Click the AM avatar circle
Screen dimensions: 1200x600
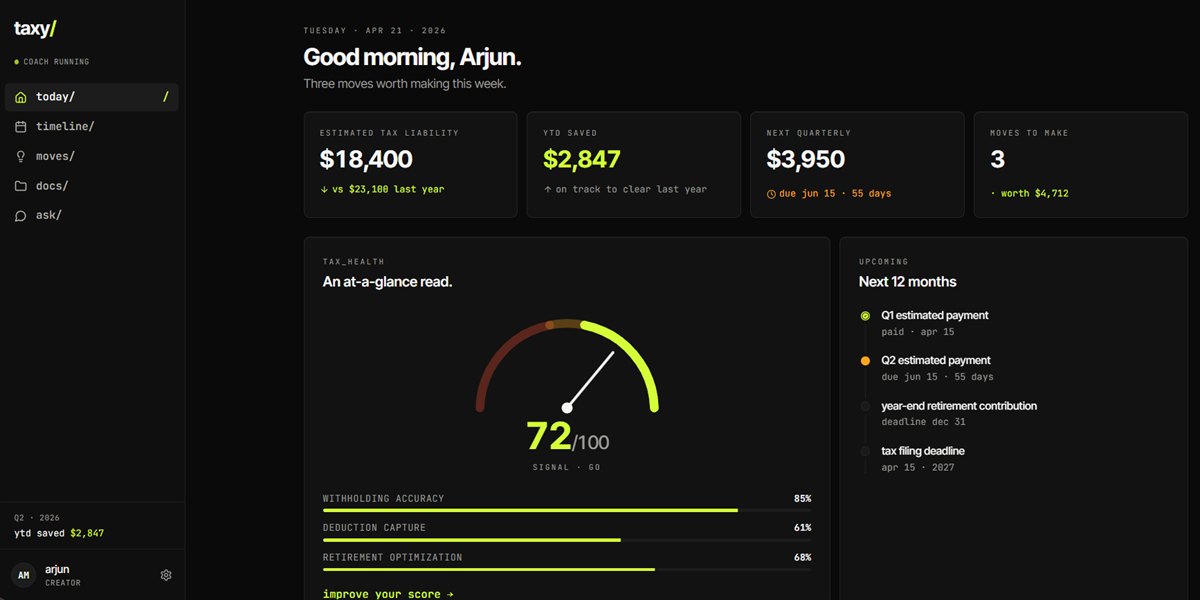tap(23, 575)
